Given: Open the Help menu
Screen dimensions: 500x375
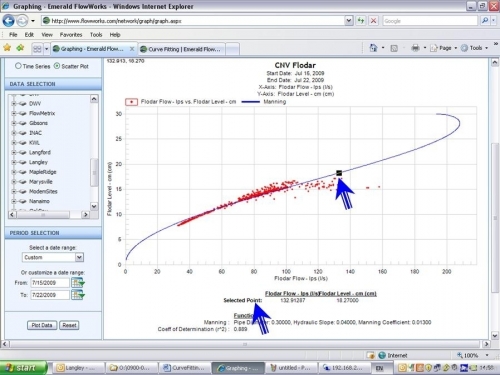Looking at the screenshot, I should pyautogui.click(x=115, y=35).
